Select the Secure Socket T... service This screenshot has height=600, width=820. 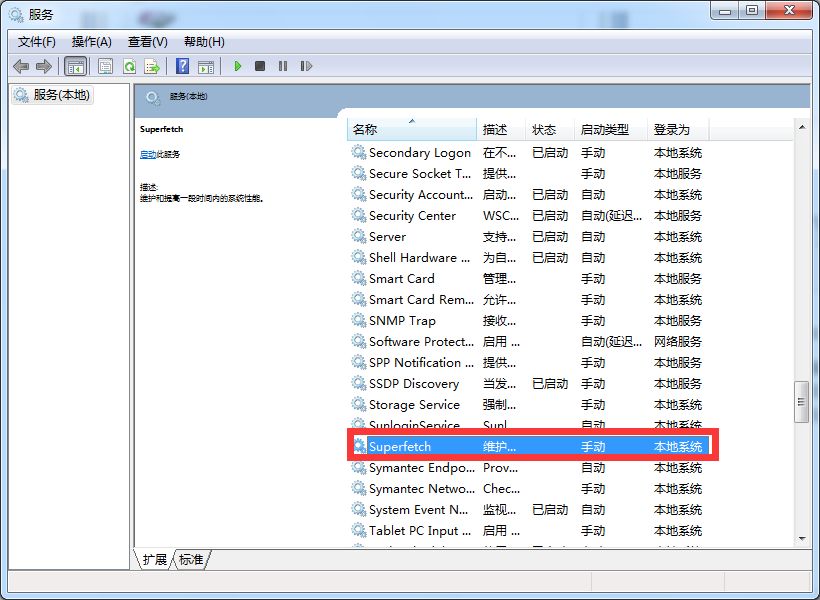528,174
